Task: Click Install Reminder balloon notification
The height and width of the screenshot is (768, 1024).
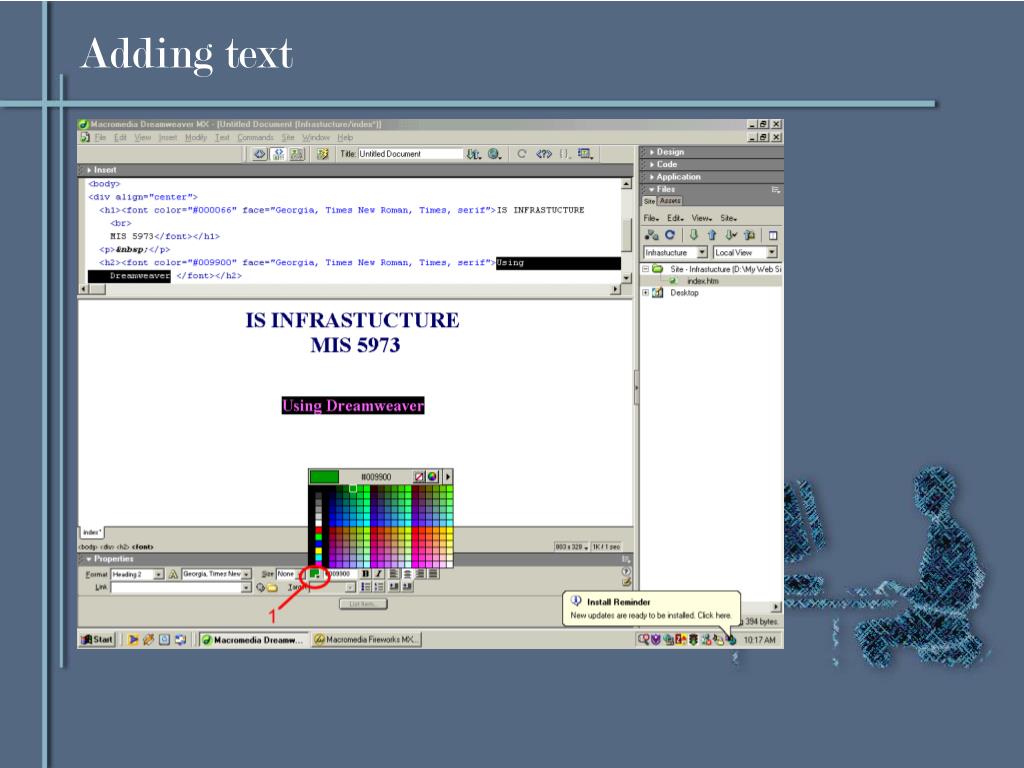Action: (x=651, y=609)
